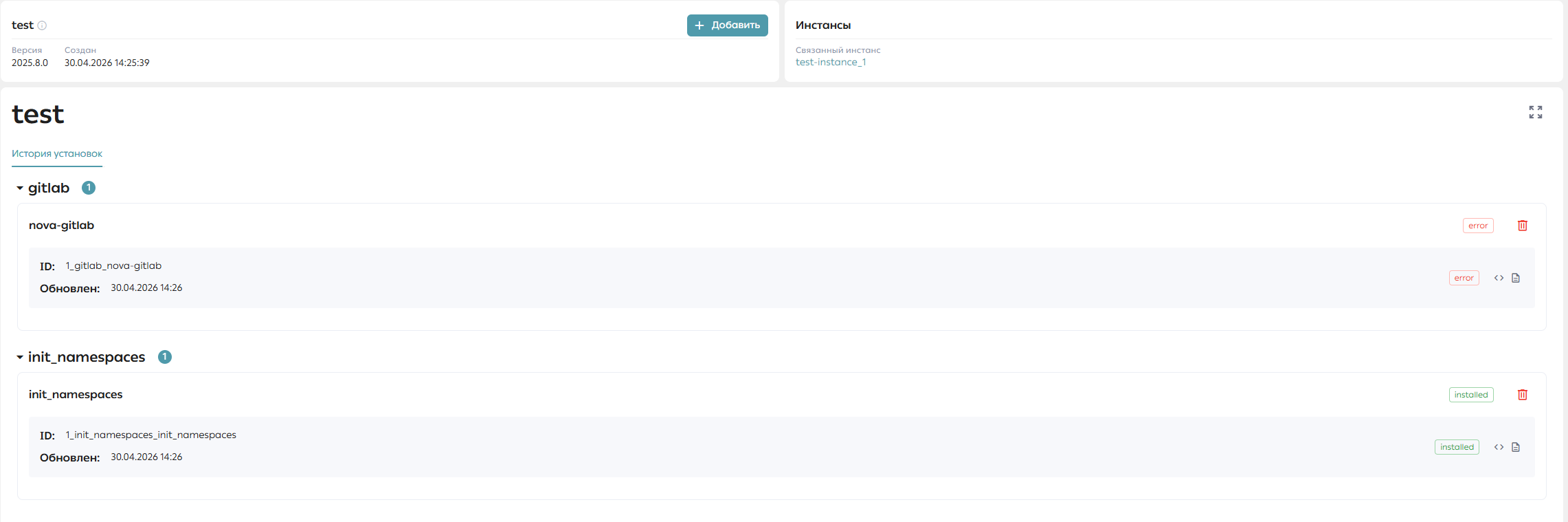Switch to the История установок tab
Screen dimensions: 1568x522
pyautogui.click(x=57, y=153)
